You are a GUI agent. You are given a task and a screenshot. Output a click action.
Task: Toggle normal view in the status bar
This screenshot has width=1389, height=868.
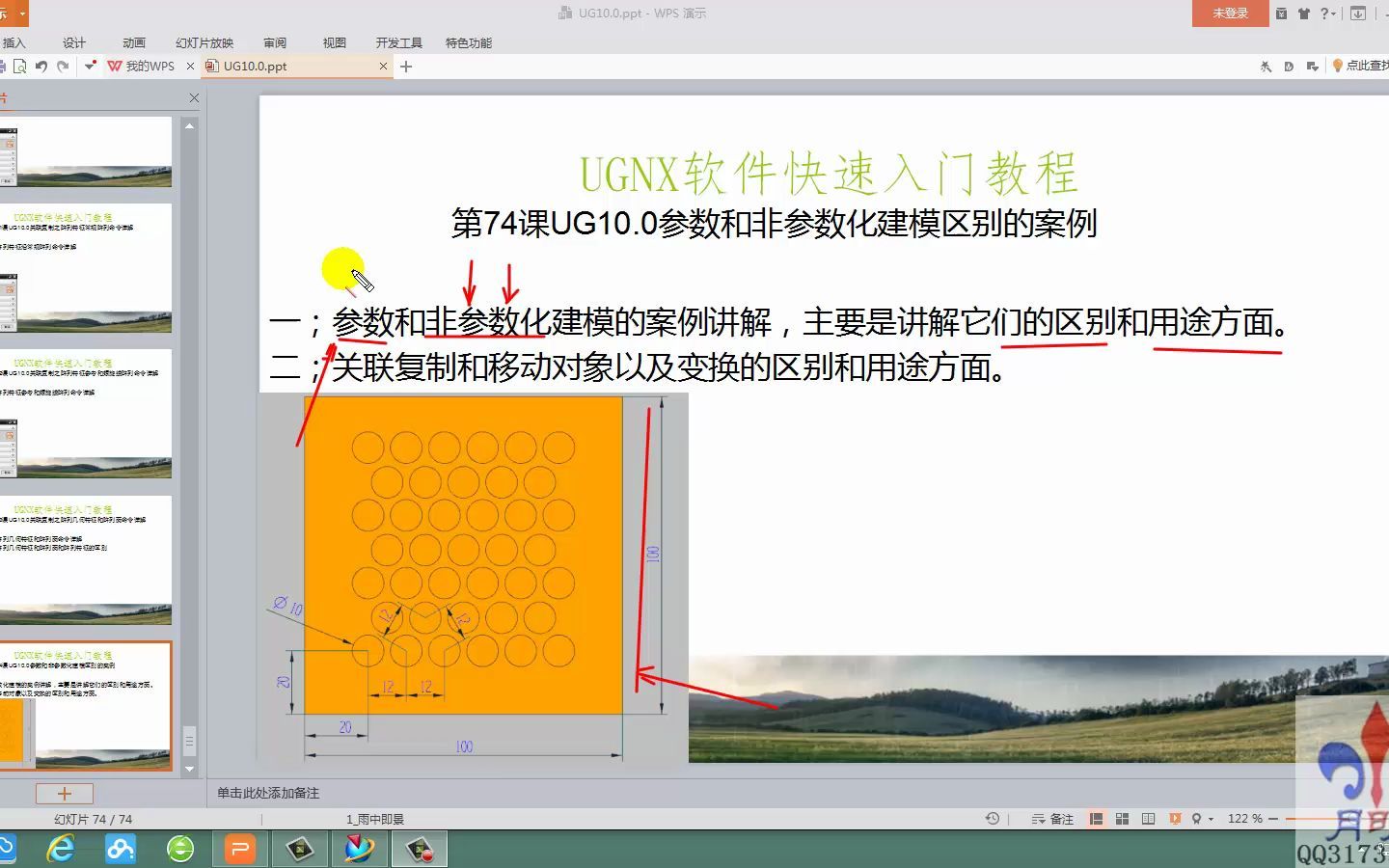(x=1097, y=818)
